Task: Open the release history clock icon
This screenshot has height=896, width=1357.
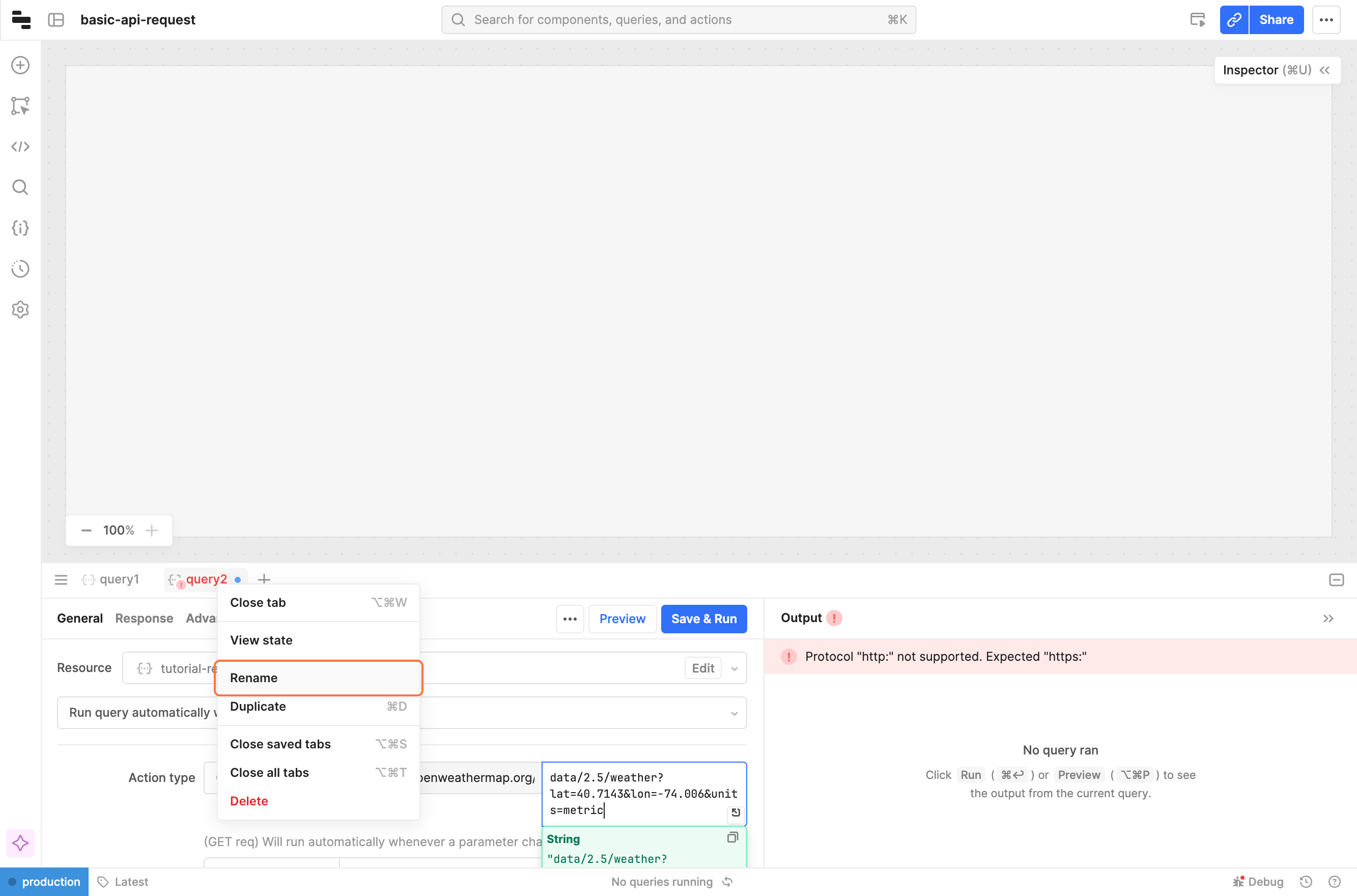Action: [20, 269]
